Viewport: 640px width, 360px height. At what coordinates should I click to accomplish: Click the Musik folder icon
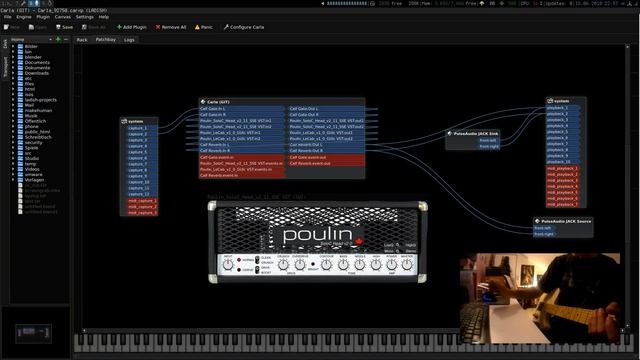click(x=20, y=116)
